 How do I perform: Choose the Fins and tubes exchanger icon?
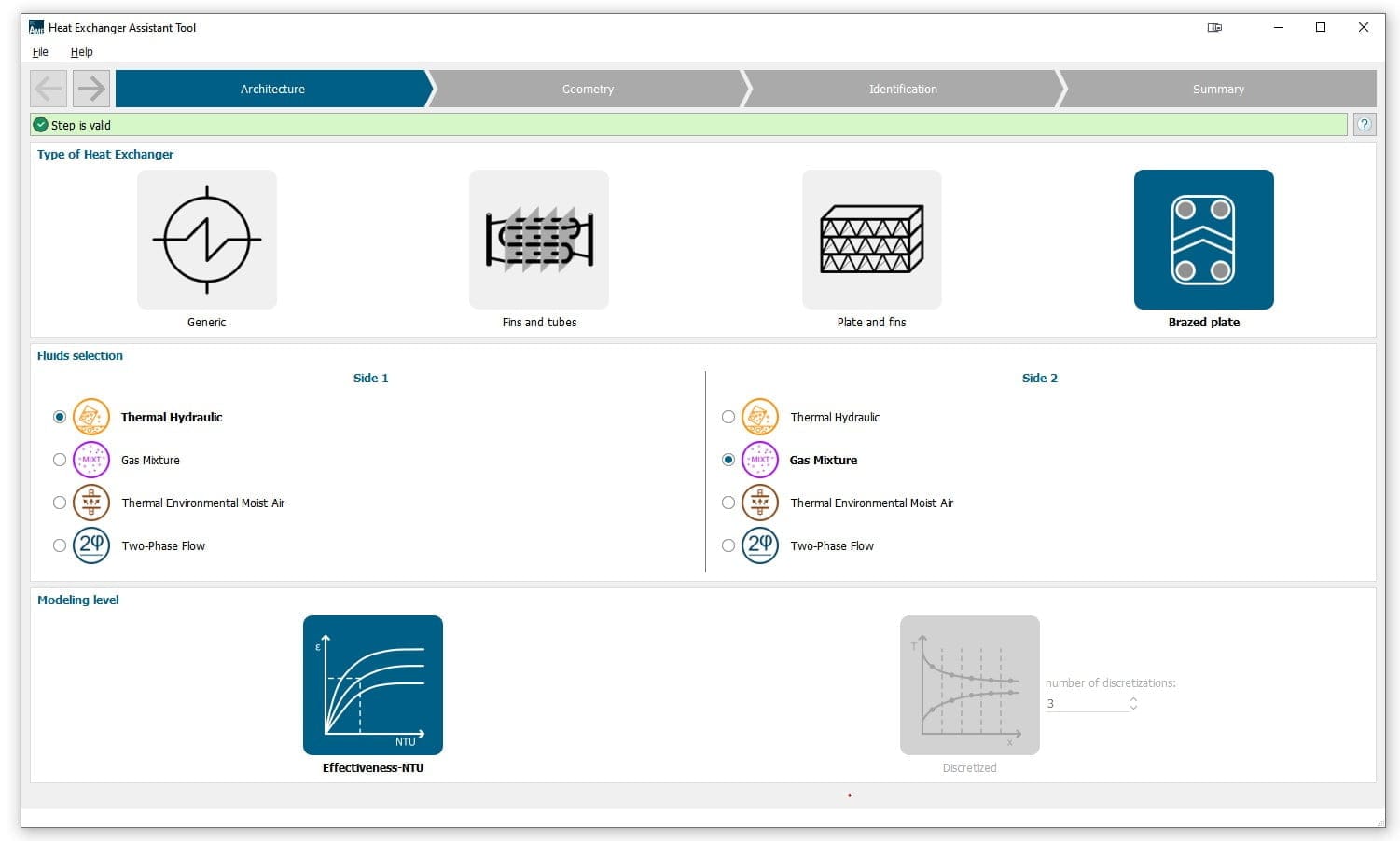coord(539,239)
